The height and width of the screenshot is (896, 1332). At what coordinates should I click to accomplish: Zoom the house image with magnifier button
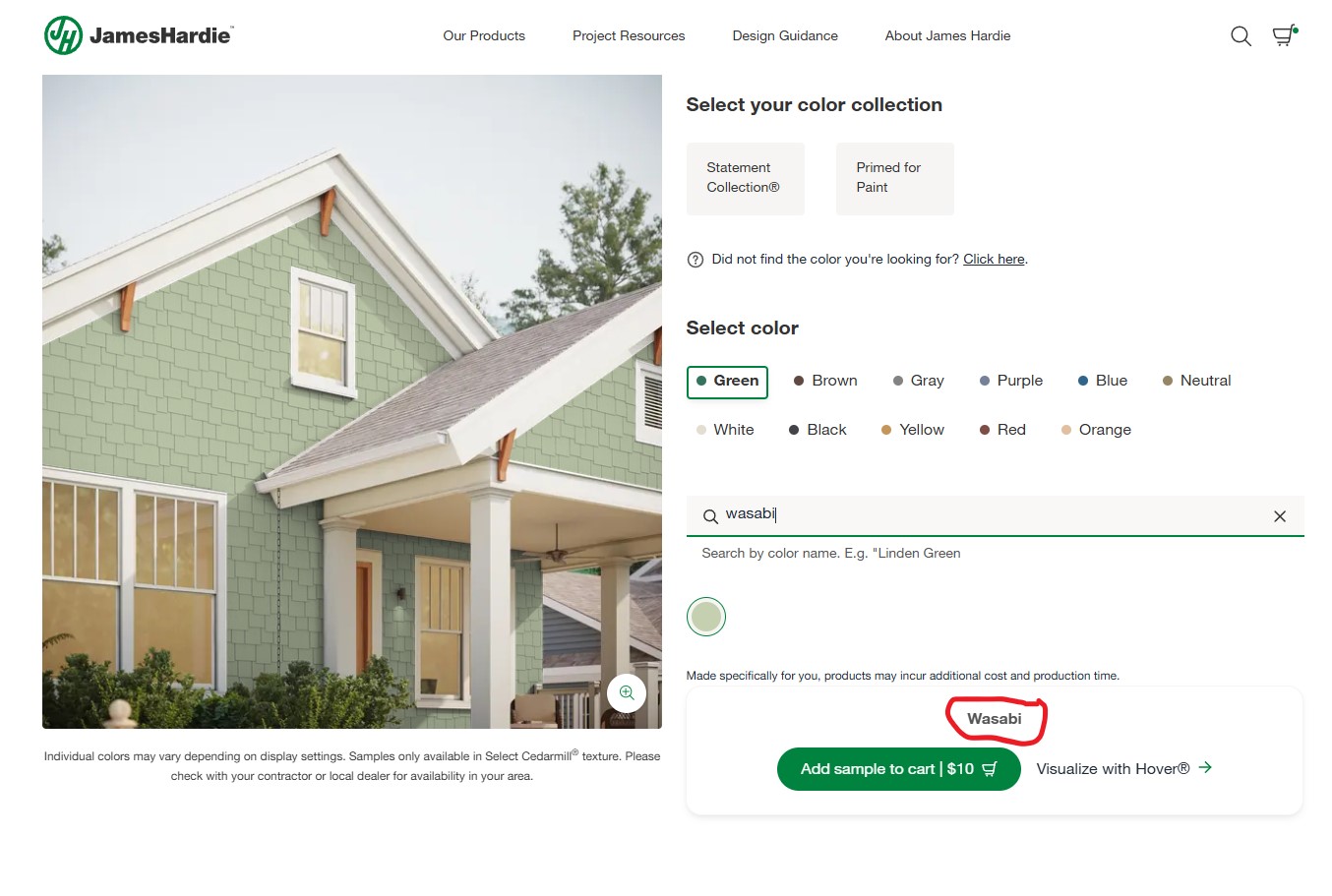click(x=627, y=693)
